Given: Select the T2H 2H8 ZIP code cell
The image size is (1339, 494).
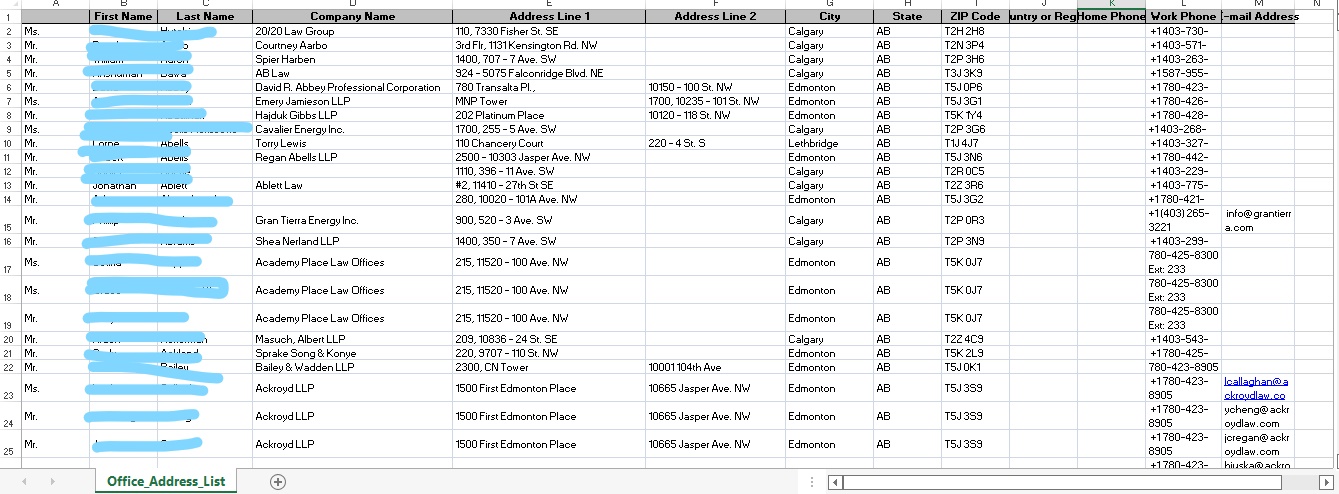Looking at the screenshot, I should (x=975, y=31).
